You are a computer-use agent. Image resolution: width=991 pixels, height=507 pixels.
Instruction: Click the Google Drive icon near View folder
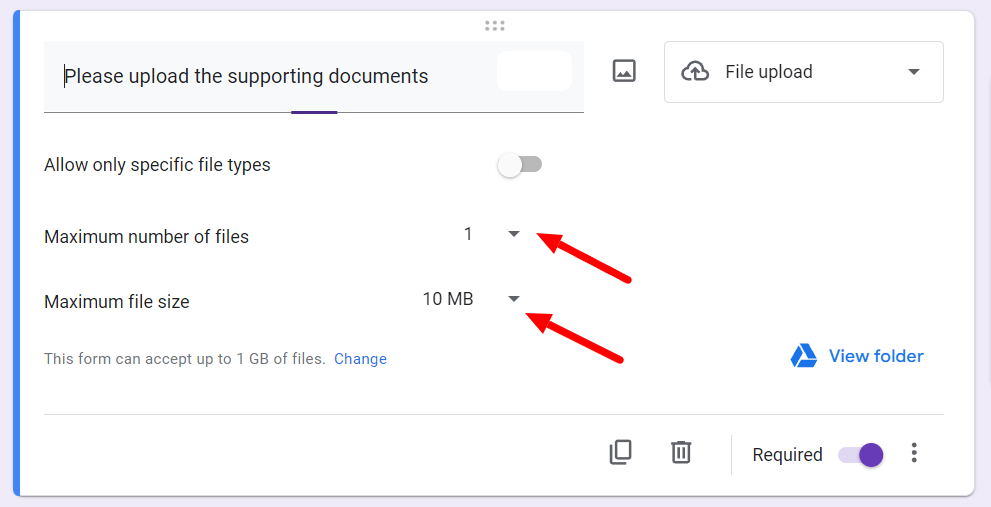pyautogui.click(x=803, y=356)
